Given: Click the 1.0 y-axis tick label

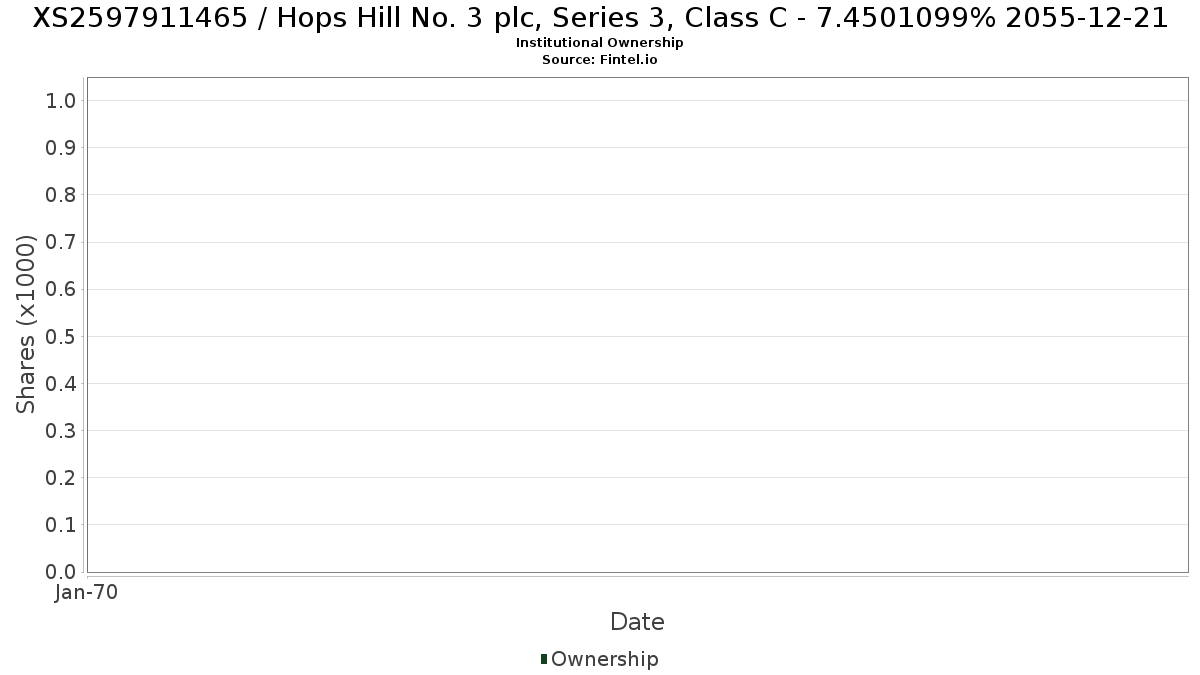Looking at the screenshot, I should (x=61, y=100).
